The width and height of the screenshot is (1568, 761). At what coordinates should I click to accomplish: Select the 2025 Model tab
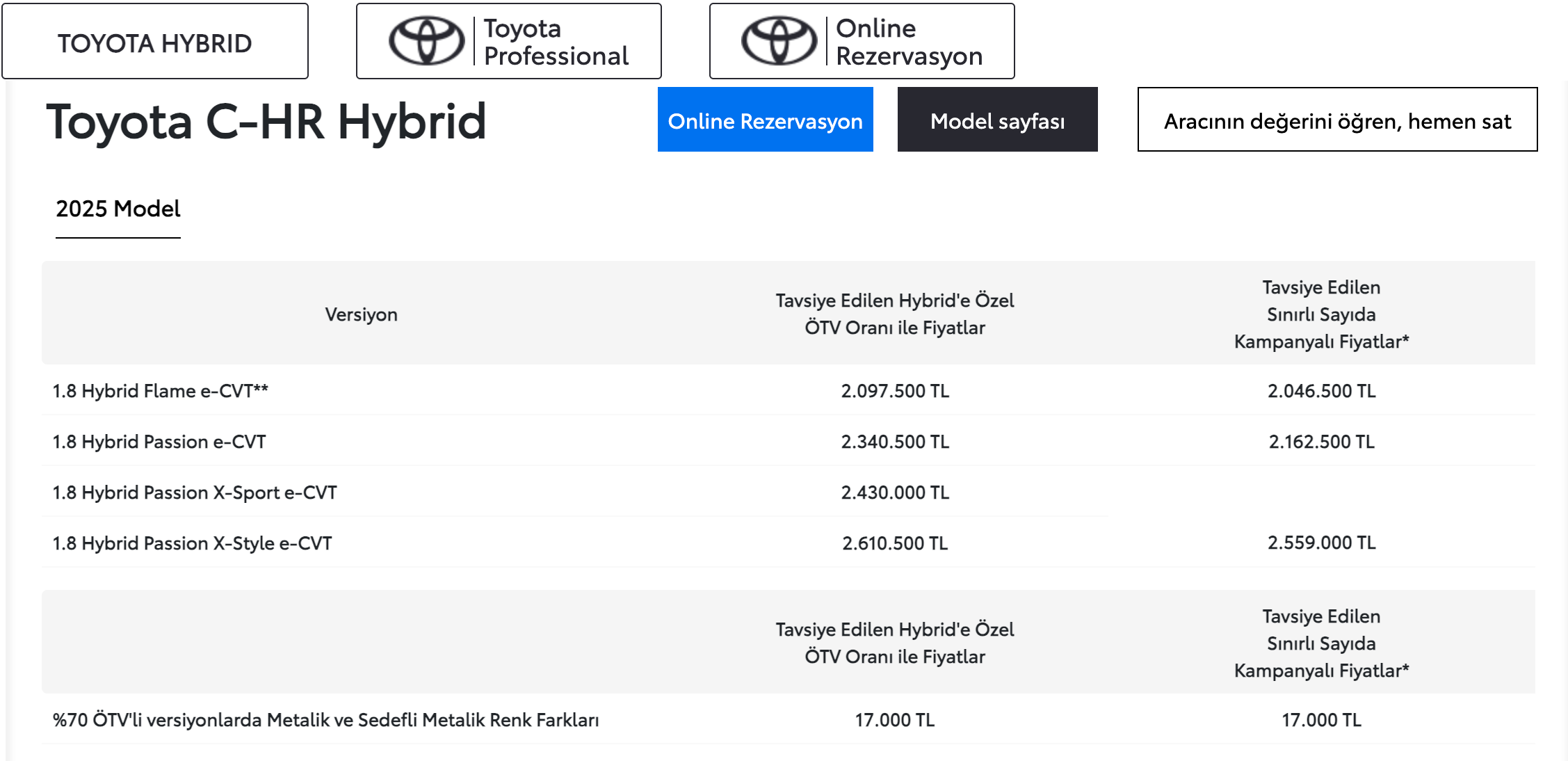[118, 209]
